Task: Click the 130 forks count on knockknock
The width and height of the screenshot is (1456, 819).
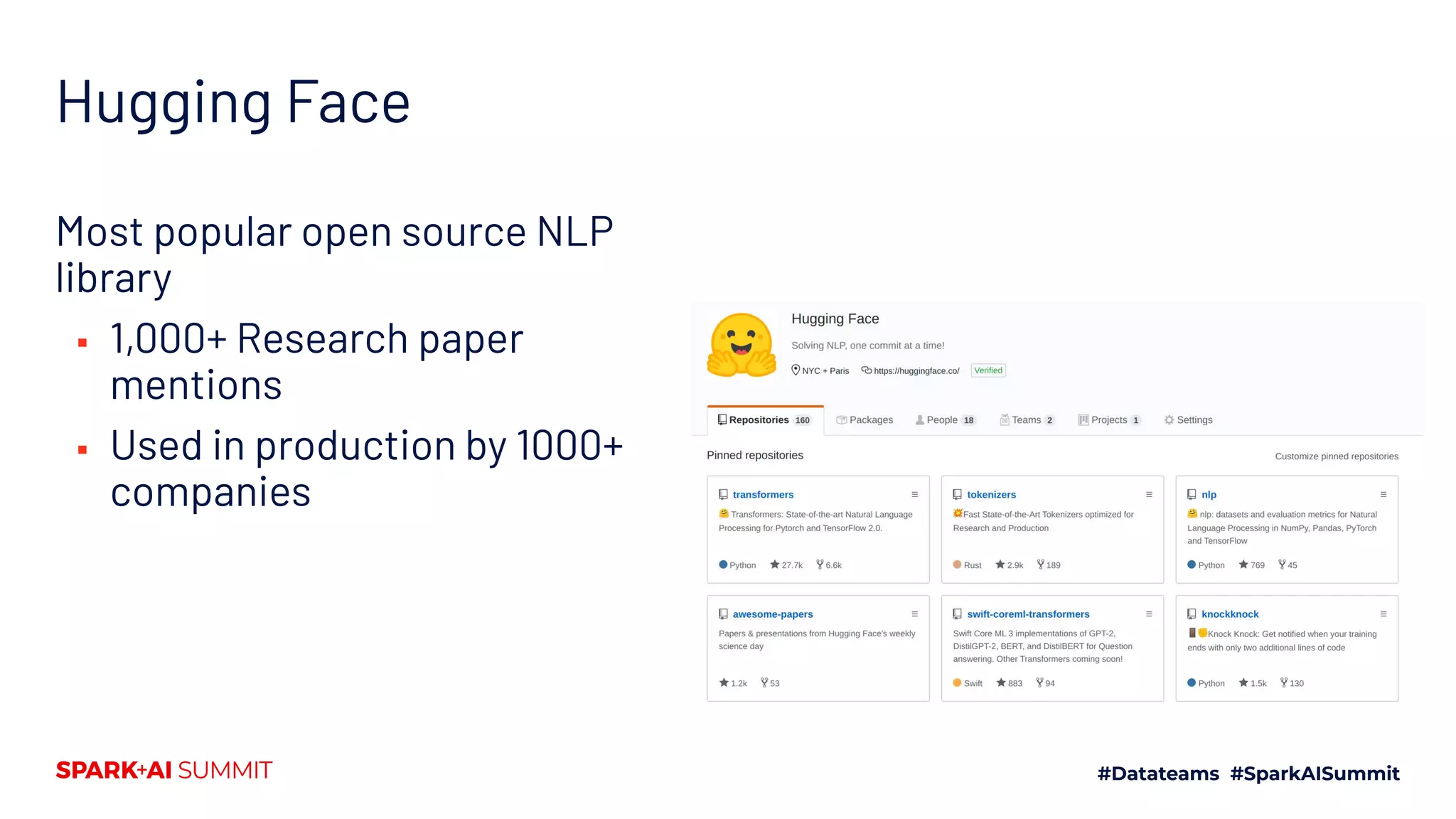Action: click(x=1292, y=683)
